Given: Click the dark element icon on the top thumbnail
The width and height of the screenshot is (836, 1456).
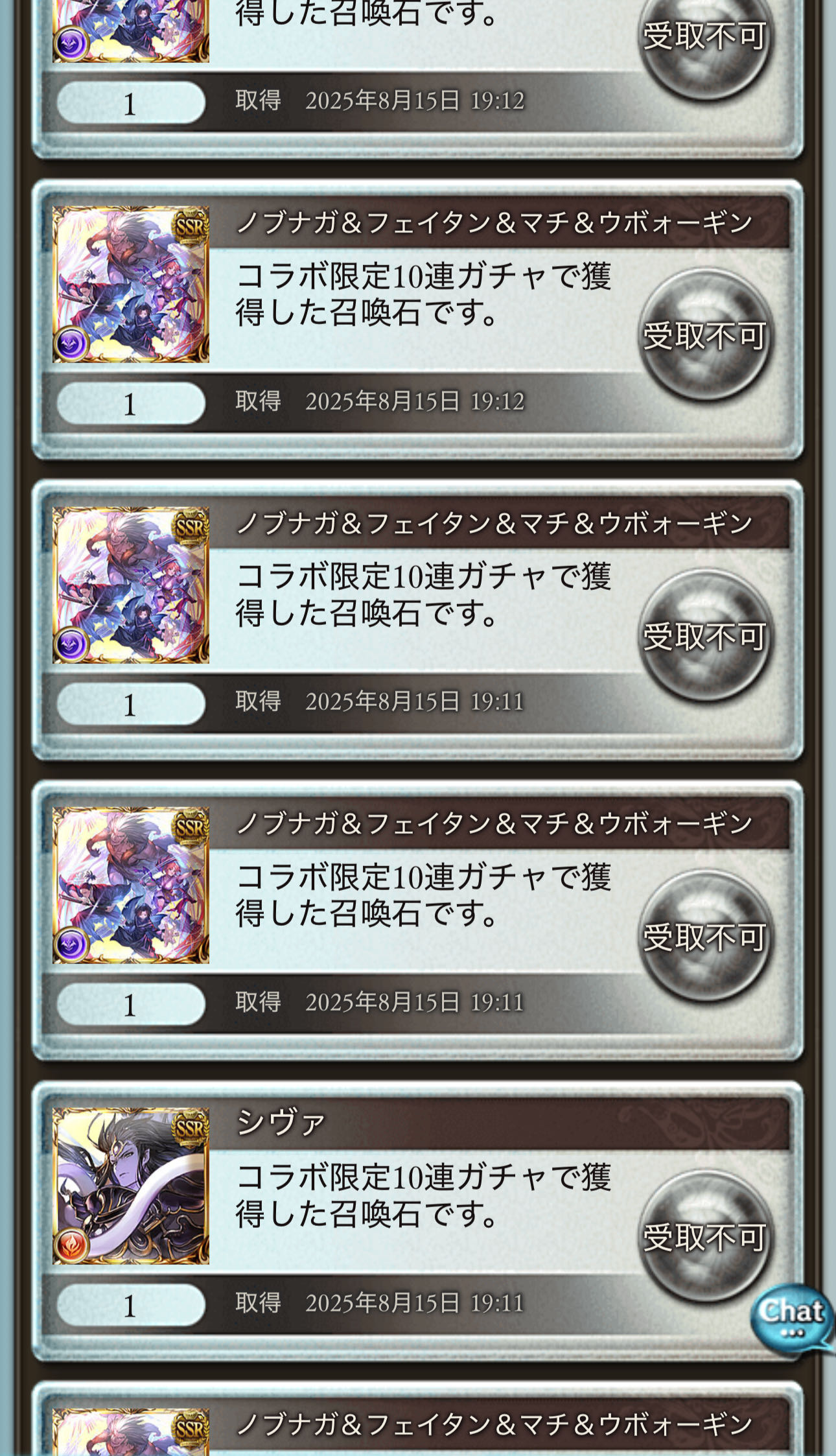Looking at the screenshot, I should 71,44.
